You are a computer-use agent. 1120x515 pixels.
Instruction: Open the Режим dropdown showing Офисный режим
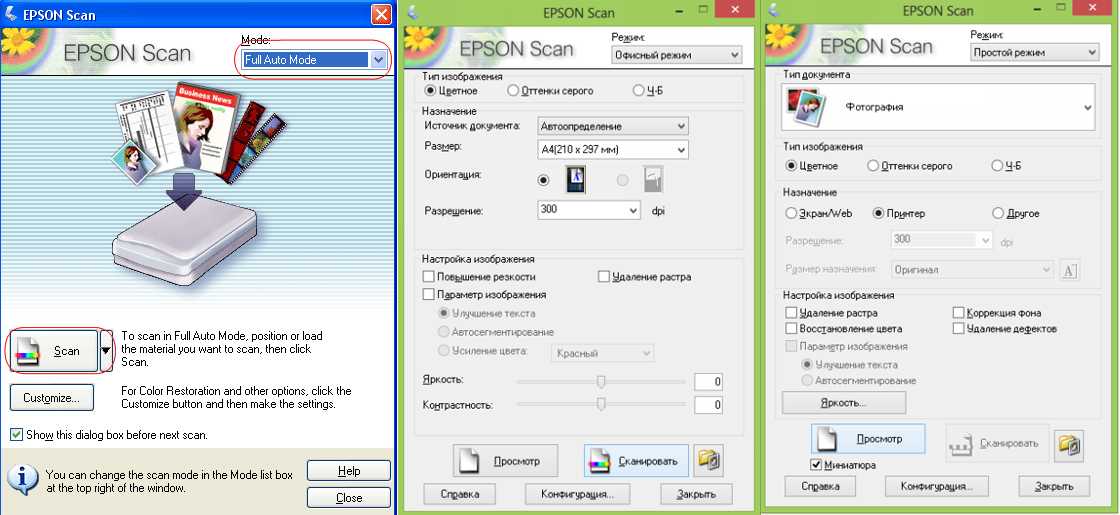(676, 55)
